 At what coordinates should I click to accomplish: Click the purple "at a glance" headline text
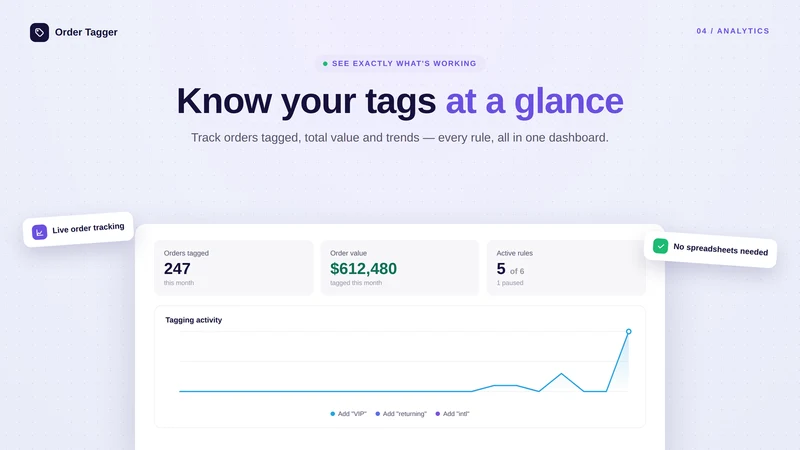pyautogui.click(x=534, y=102)
